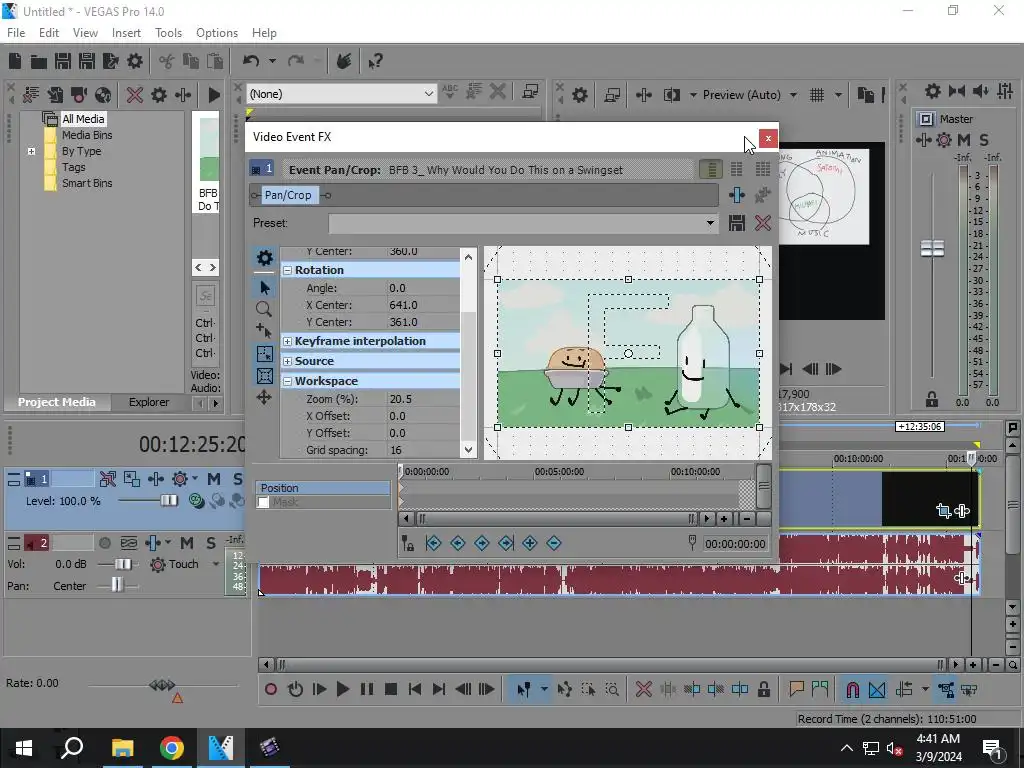Open the Insert menu
Image resolution: width=1024 pixels, height=768 pixels.
pos(126,33)
